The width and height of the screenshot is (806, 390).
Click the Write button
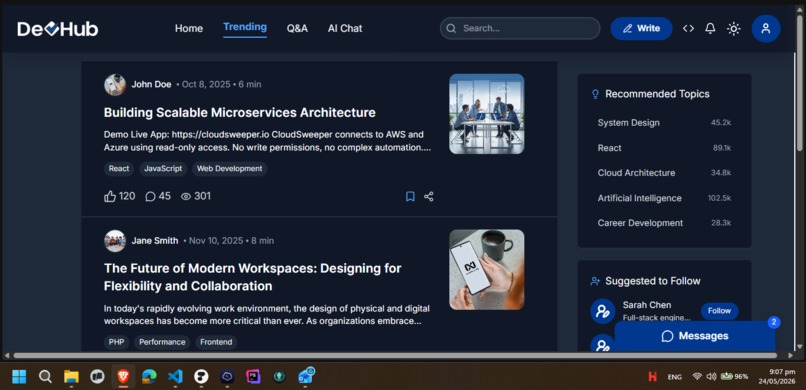pos(641,28)
